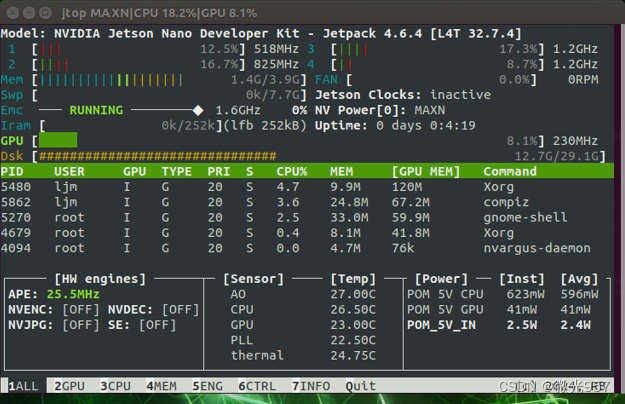This screenshot has height=404, width=625.
Task: Select the nvargus-daemon process command
Action: coord(537,248)
